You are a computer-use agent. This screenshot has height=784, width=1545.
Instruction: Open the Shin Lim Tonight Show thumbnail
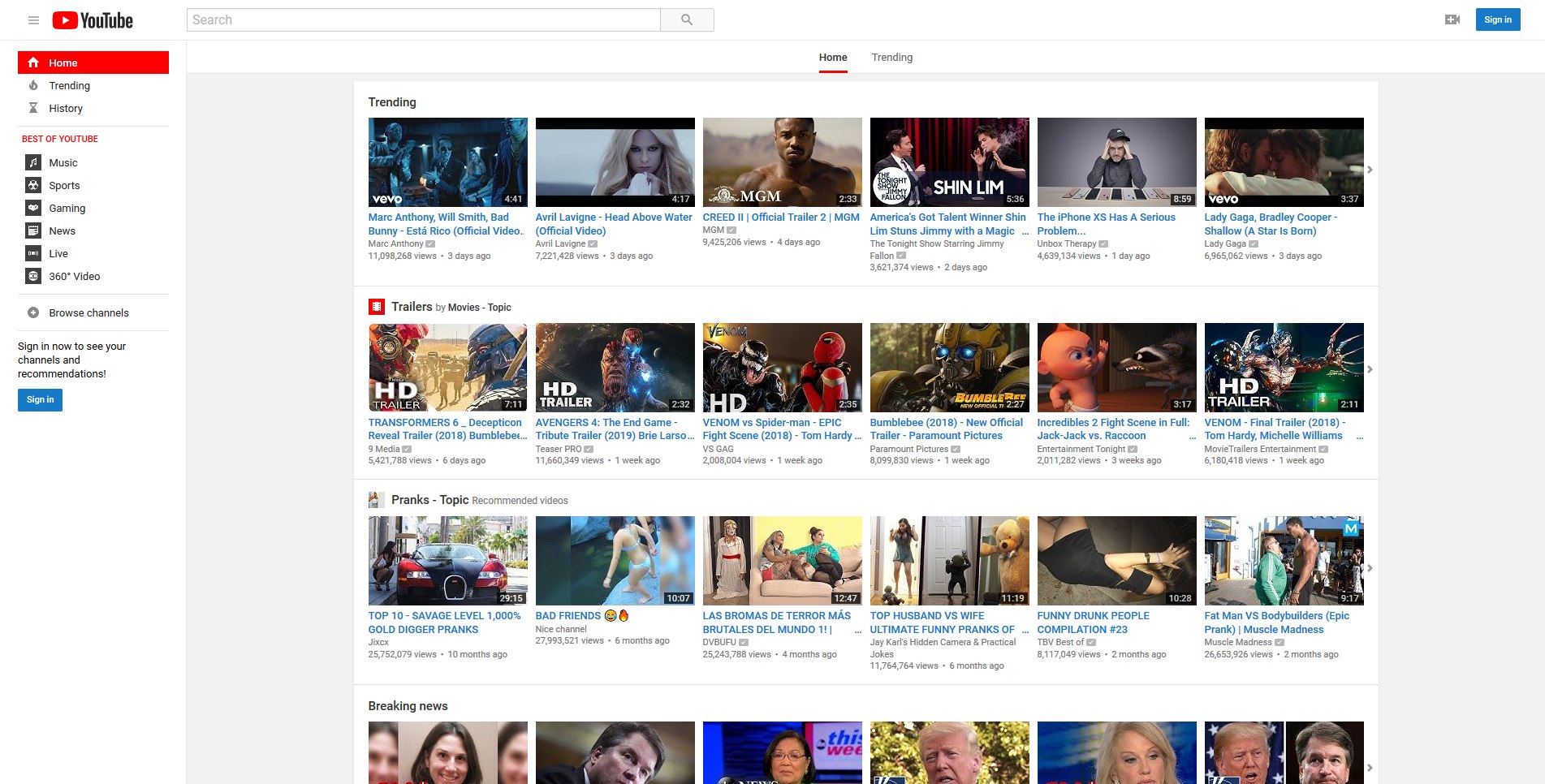(x=949, y=162)
